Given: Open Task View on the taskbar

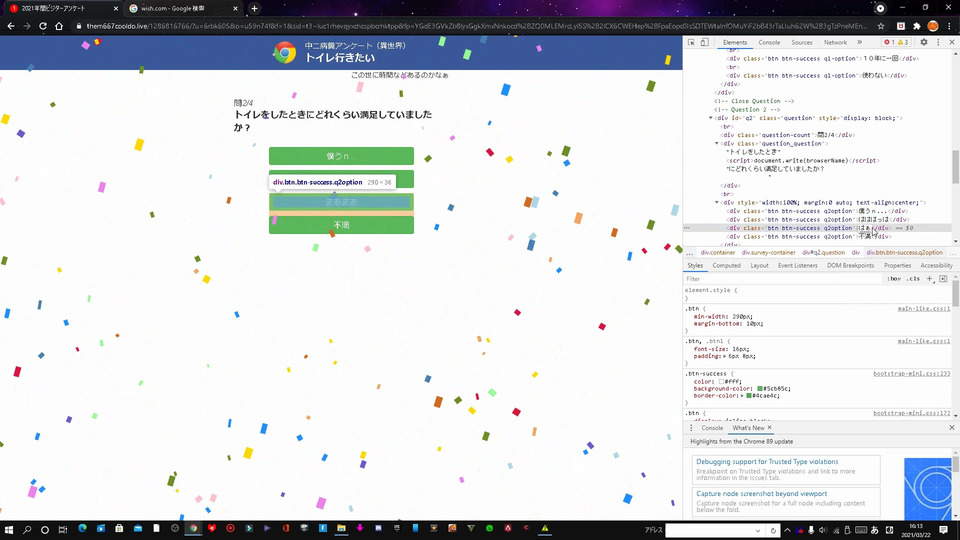Looking at the screenshot, I should coord(62,530).
